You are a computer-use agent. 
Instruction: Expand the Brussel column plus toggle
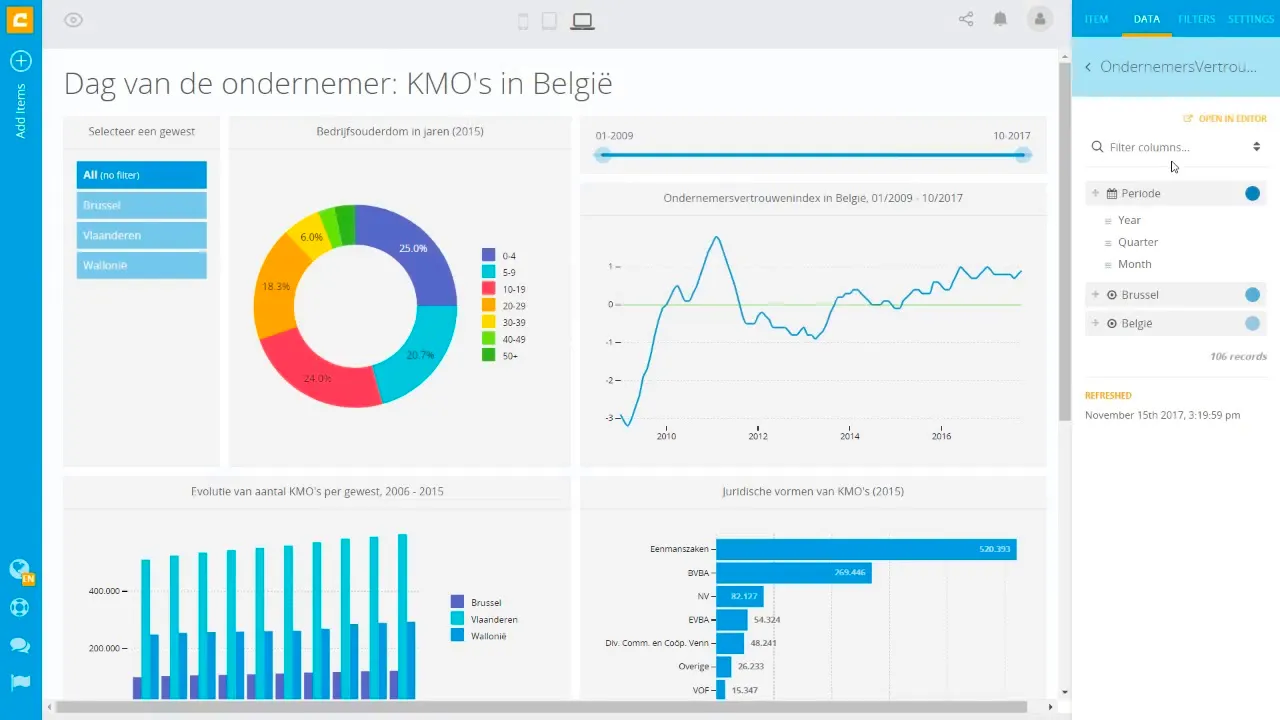(x=1096, y=295)
